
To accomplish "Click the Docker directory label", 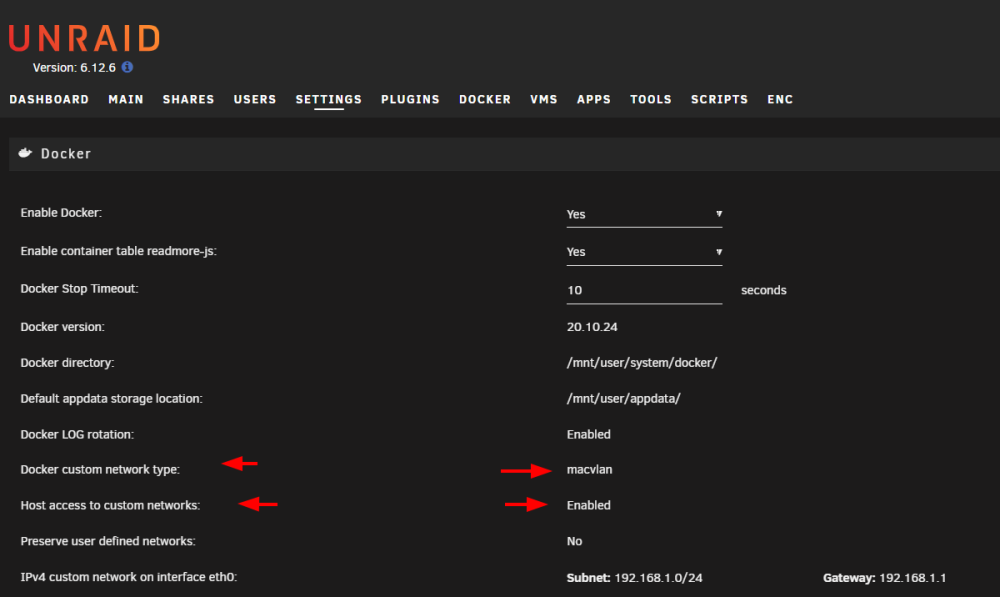I will pos(68,363).
